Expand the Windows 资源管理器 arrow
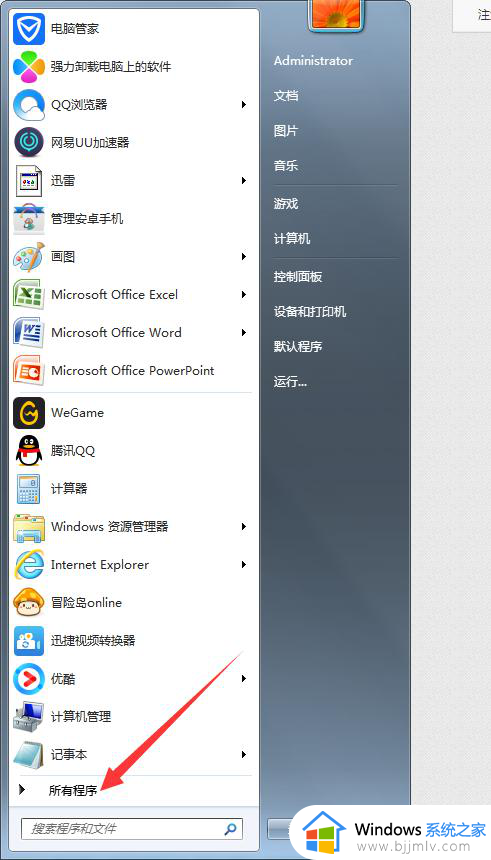491x860 pixels. 244,527
